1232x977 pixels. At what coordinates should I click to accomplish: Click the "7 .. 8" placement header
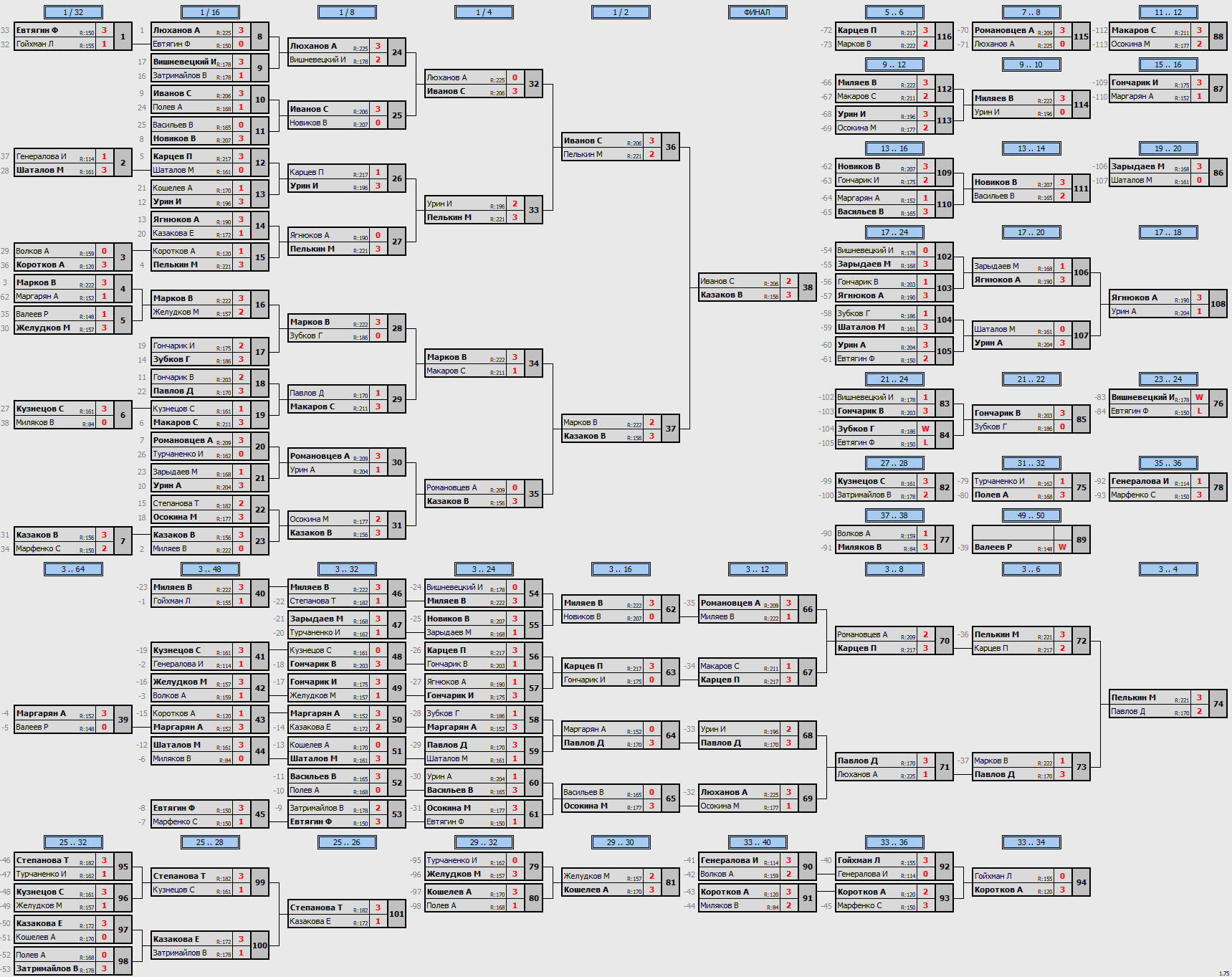tap(1031, 12)
